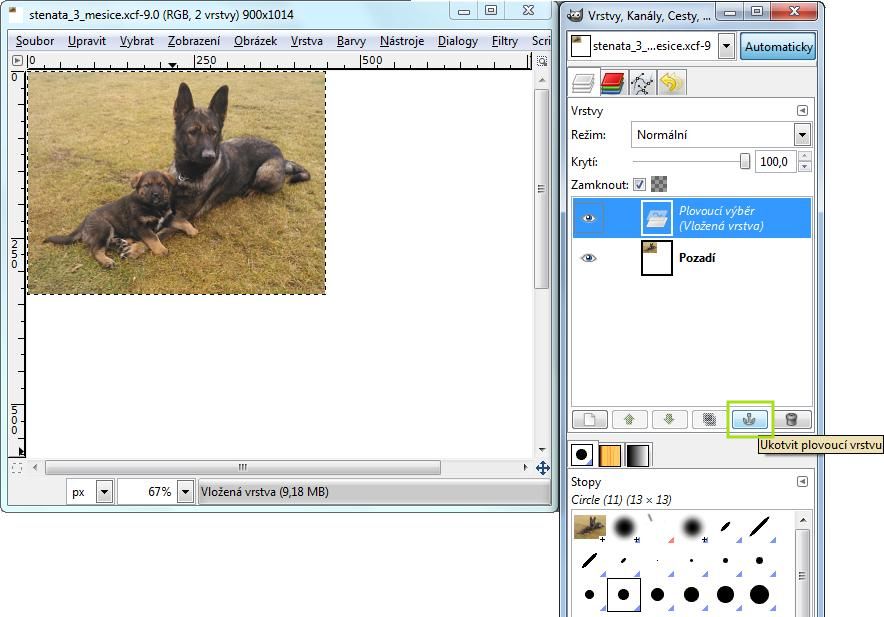Expand the px unit dropdown in status bar

coord(104,492)
